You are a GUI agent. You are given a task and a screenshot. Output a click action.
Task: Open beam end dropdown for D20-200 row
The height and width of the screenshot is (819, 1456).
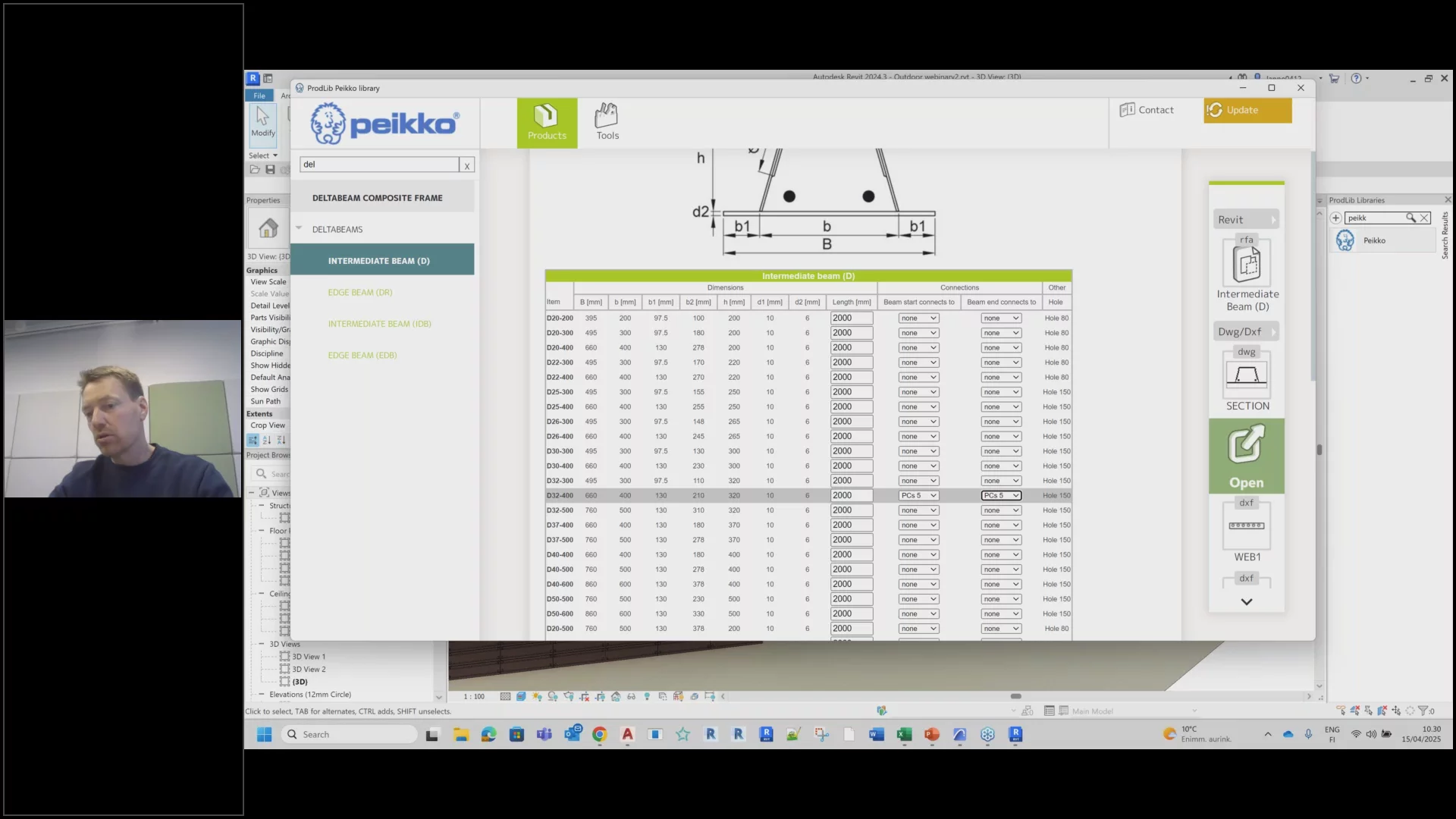pos(1001,318)
